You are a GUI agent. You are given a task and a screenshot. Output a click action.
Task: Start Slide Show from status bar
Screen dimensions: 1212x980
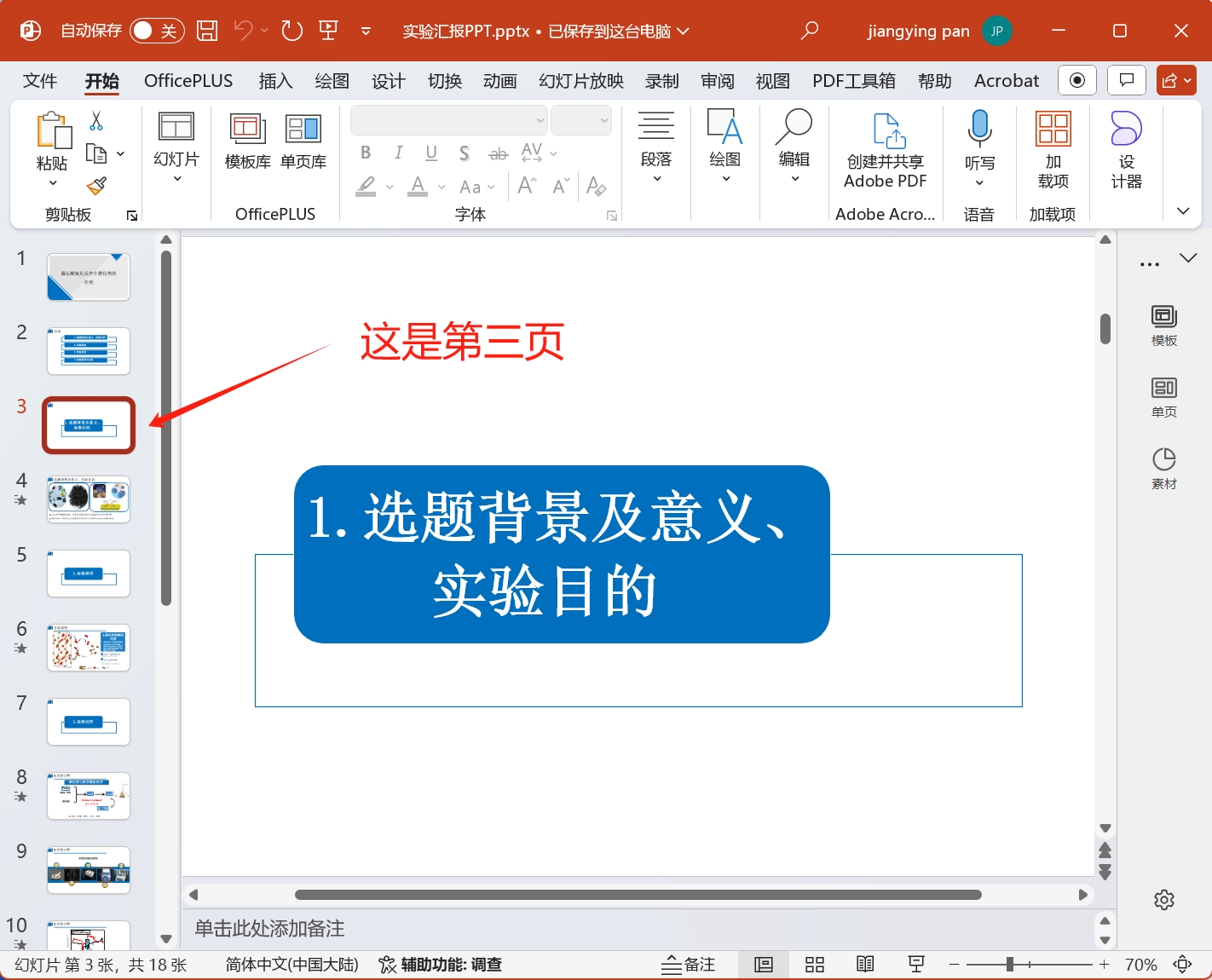pyautogui.click(x=915, y=964)
